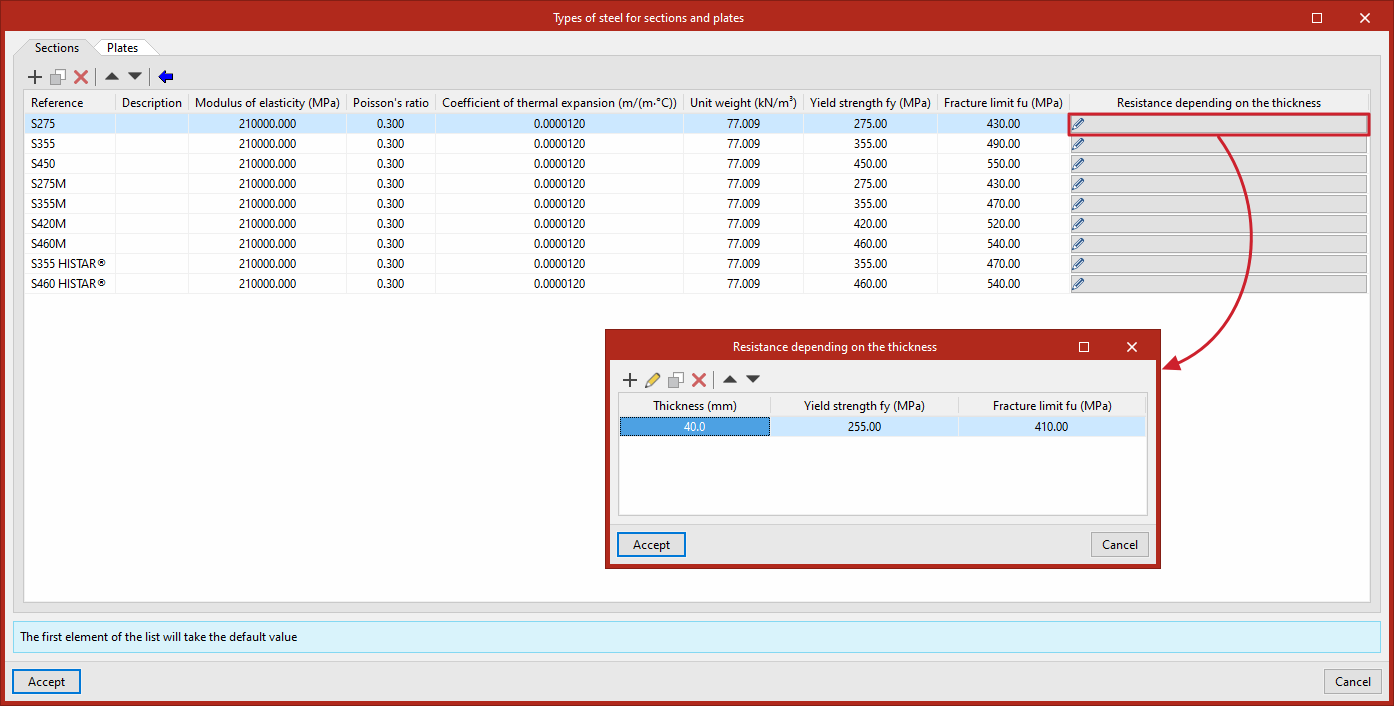Switch to the Plates tab
1394x706 pixels.
122,48
